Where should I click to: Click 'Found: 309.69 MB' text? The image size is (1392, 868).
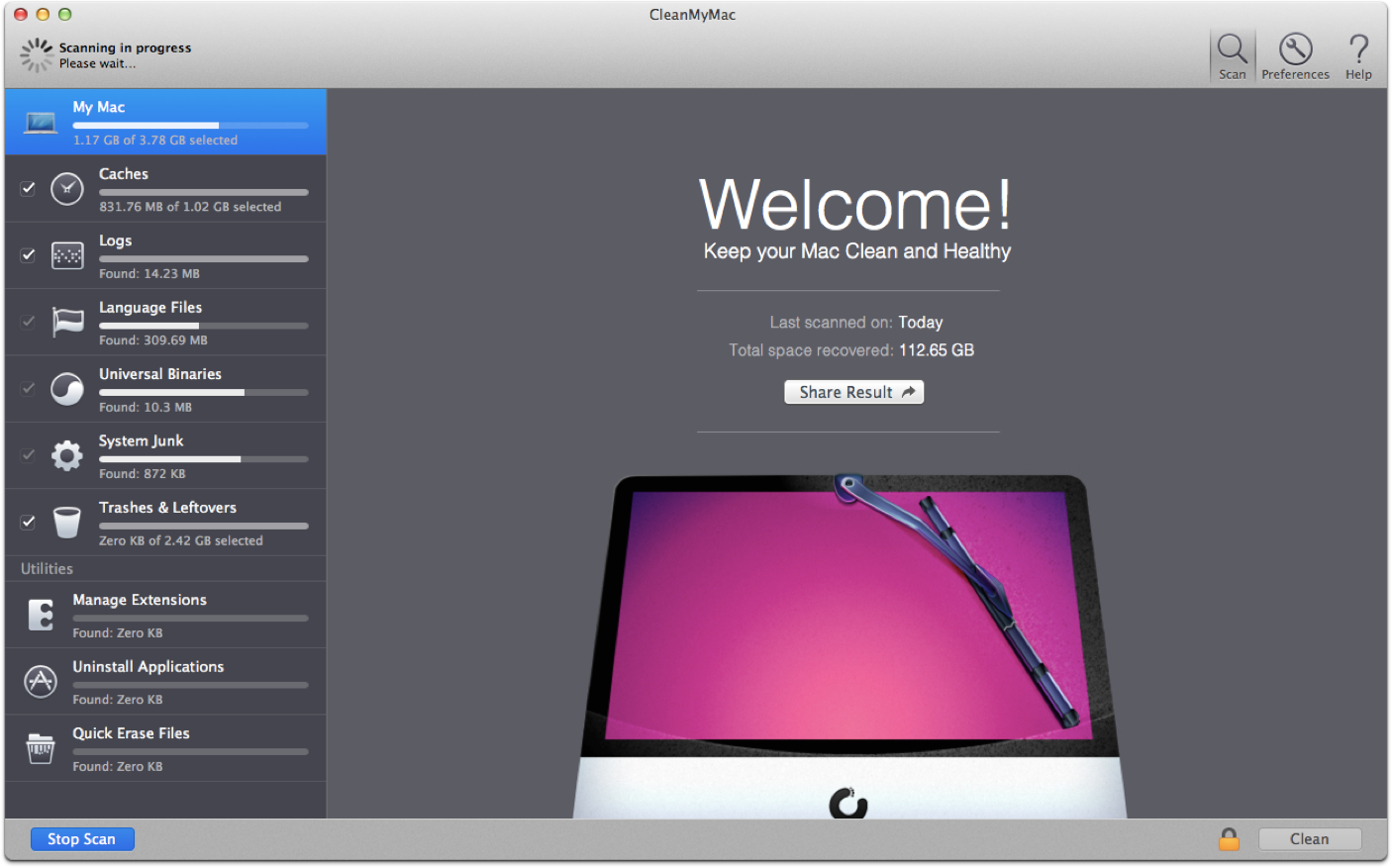153,340
